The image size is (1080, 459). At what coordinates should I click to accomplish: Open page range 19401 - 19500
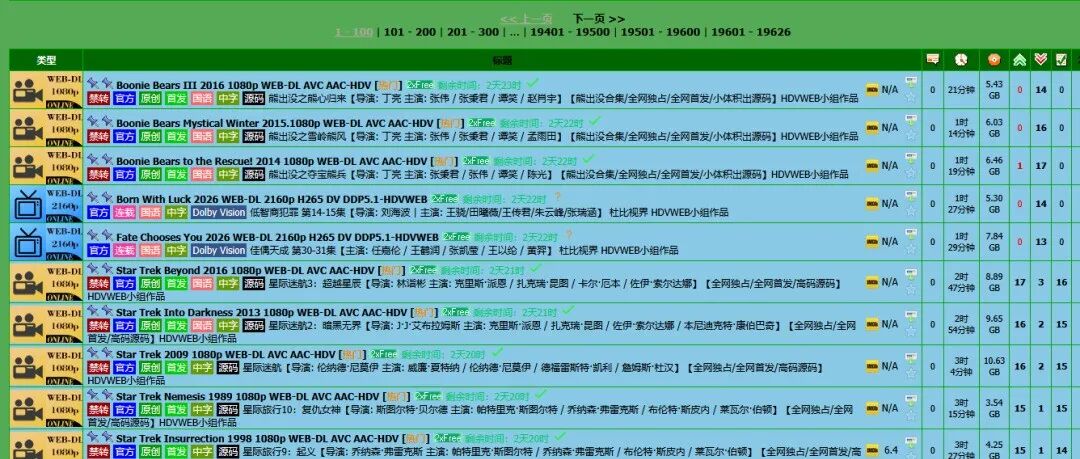coord(570,32)
